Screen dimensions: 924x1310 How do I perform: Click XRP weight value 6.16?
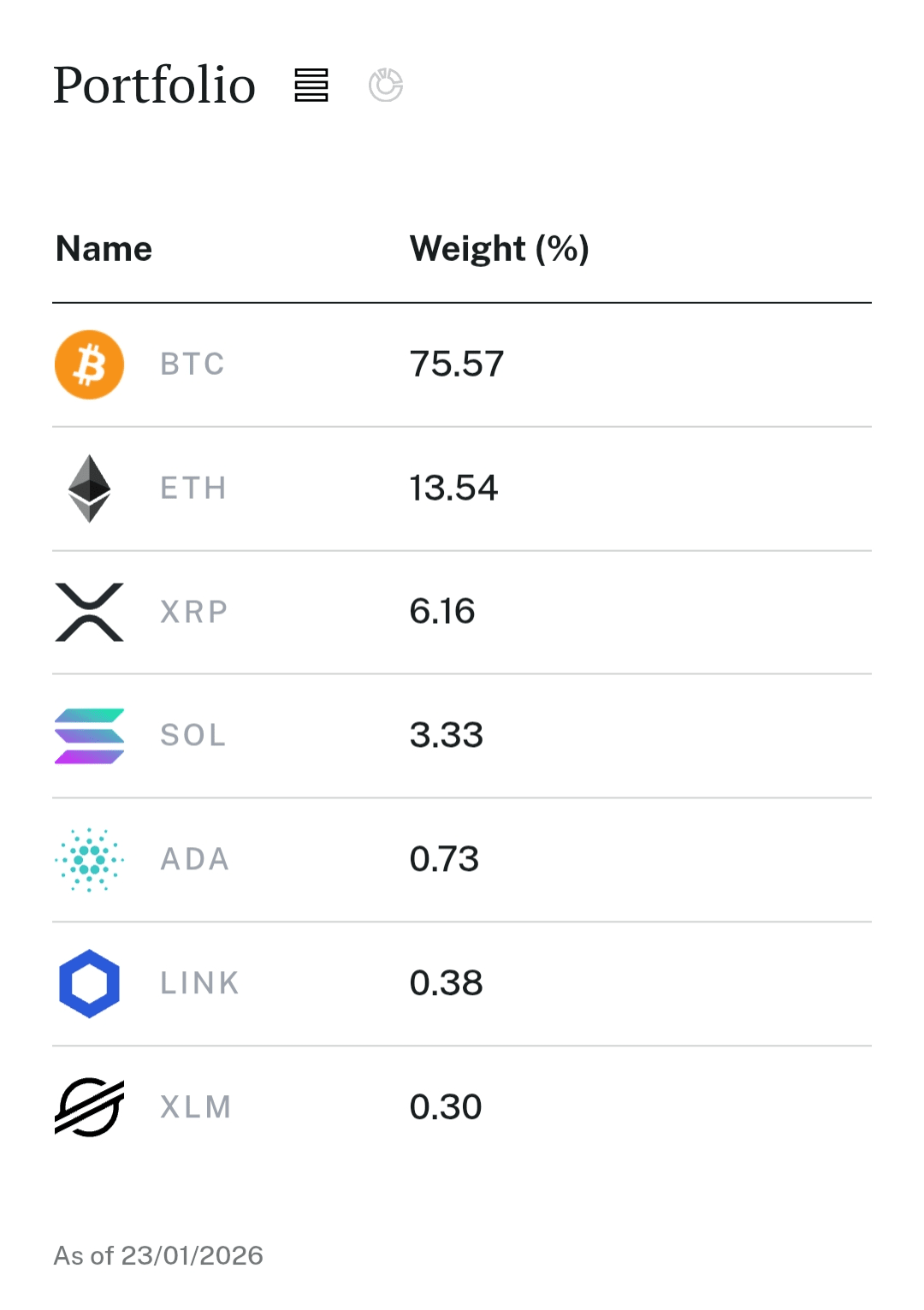(442, 612)
